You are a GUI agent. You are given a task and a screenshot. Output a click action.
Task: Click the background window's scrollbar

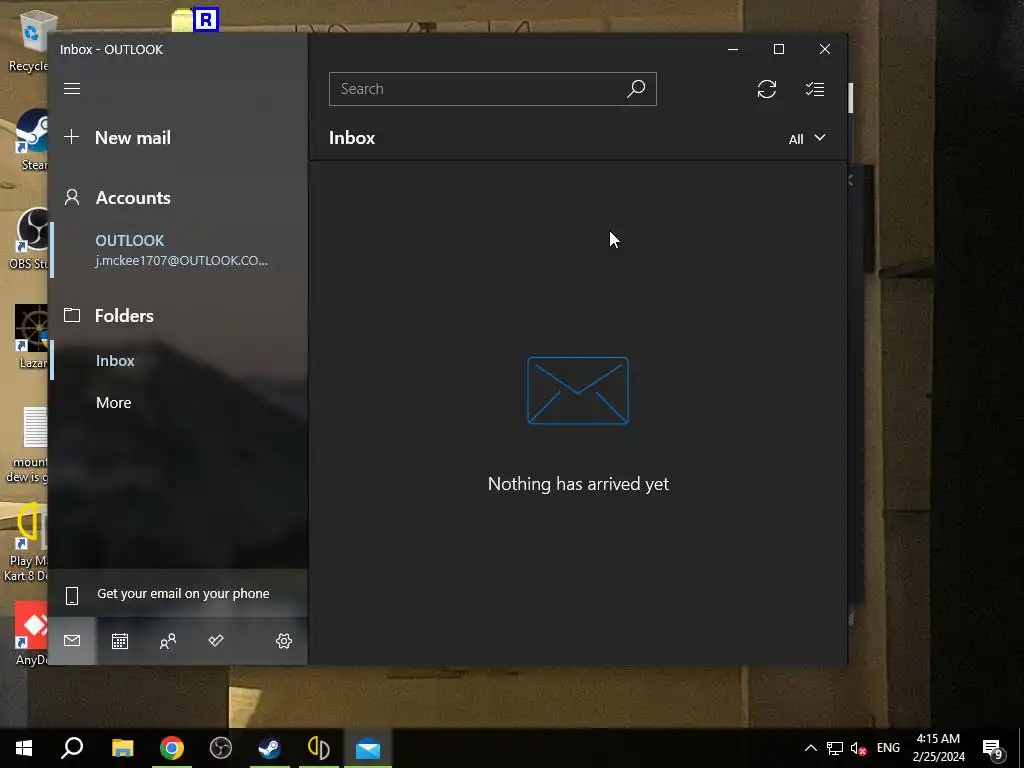(x=851, y=98)
